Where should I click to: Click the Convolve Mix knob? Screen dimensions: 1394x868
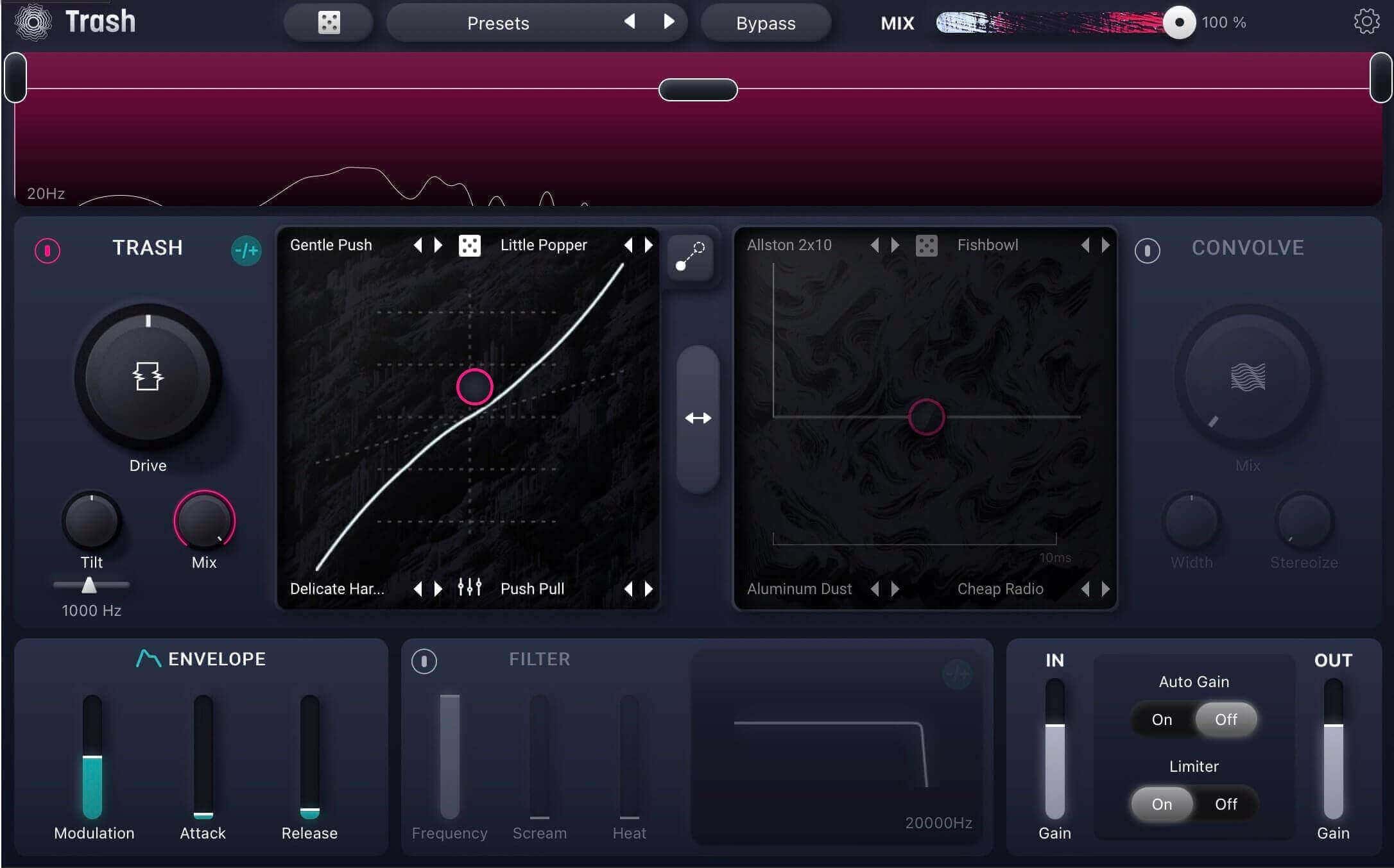pos(1247,377)
